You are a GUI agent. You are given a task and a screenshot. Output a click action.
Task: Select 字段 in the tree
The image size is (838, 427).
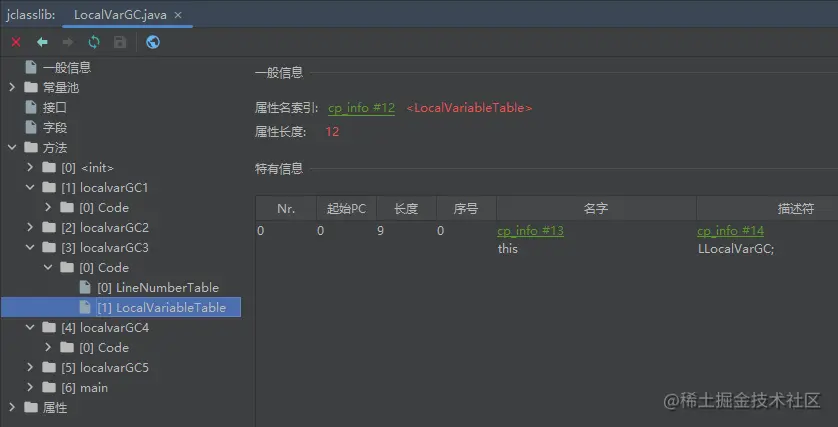[x=55, y=128]
